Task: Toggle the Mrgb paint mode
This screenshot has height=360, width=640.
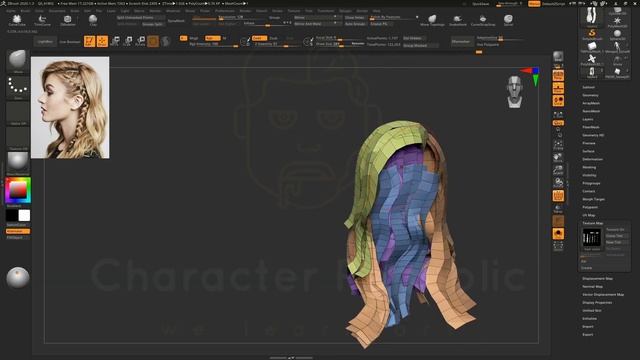Action: click(194, 38)
